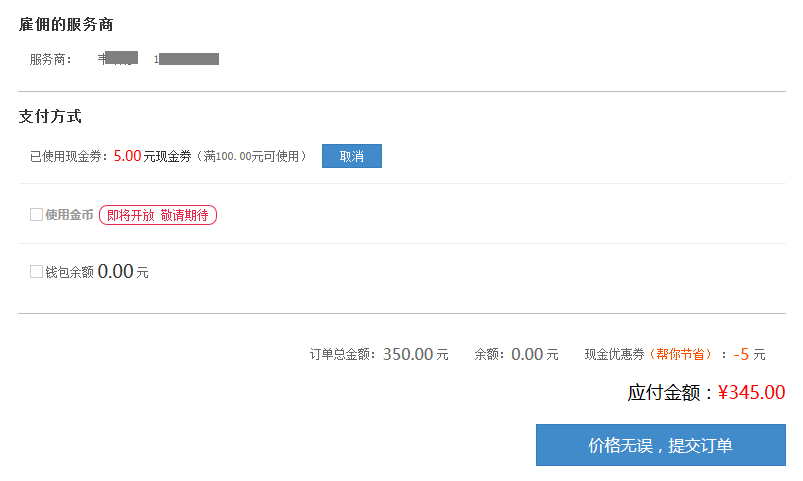Select the -5 元 discount amount
Viewport: 803px width, 481px height.
pyautogui.click(x=749, y=354)
